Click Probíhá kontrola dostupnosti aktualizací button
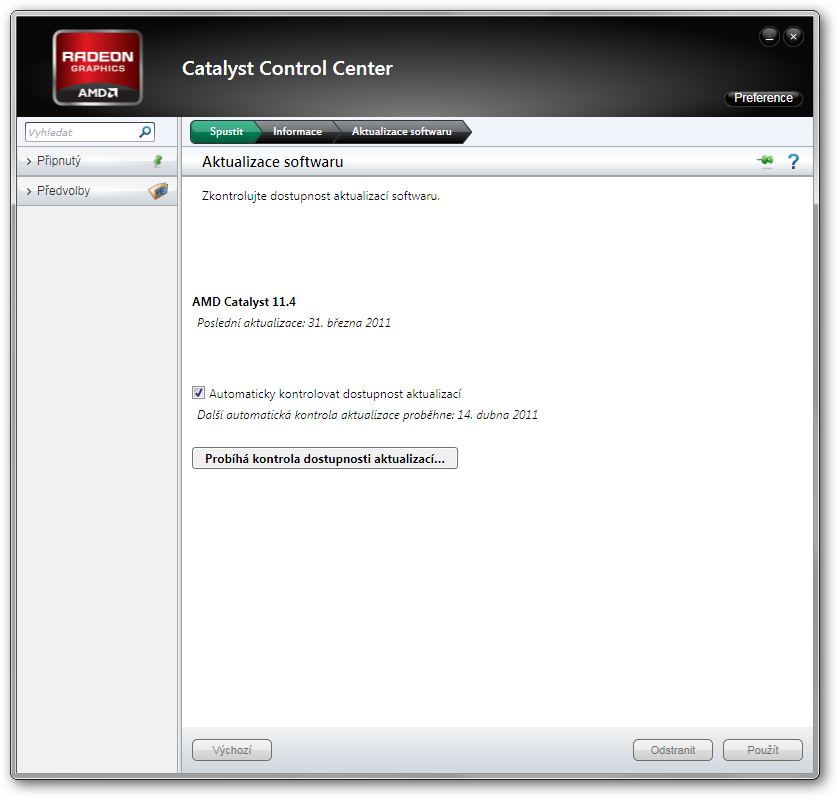 (325, 459)
